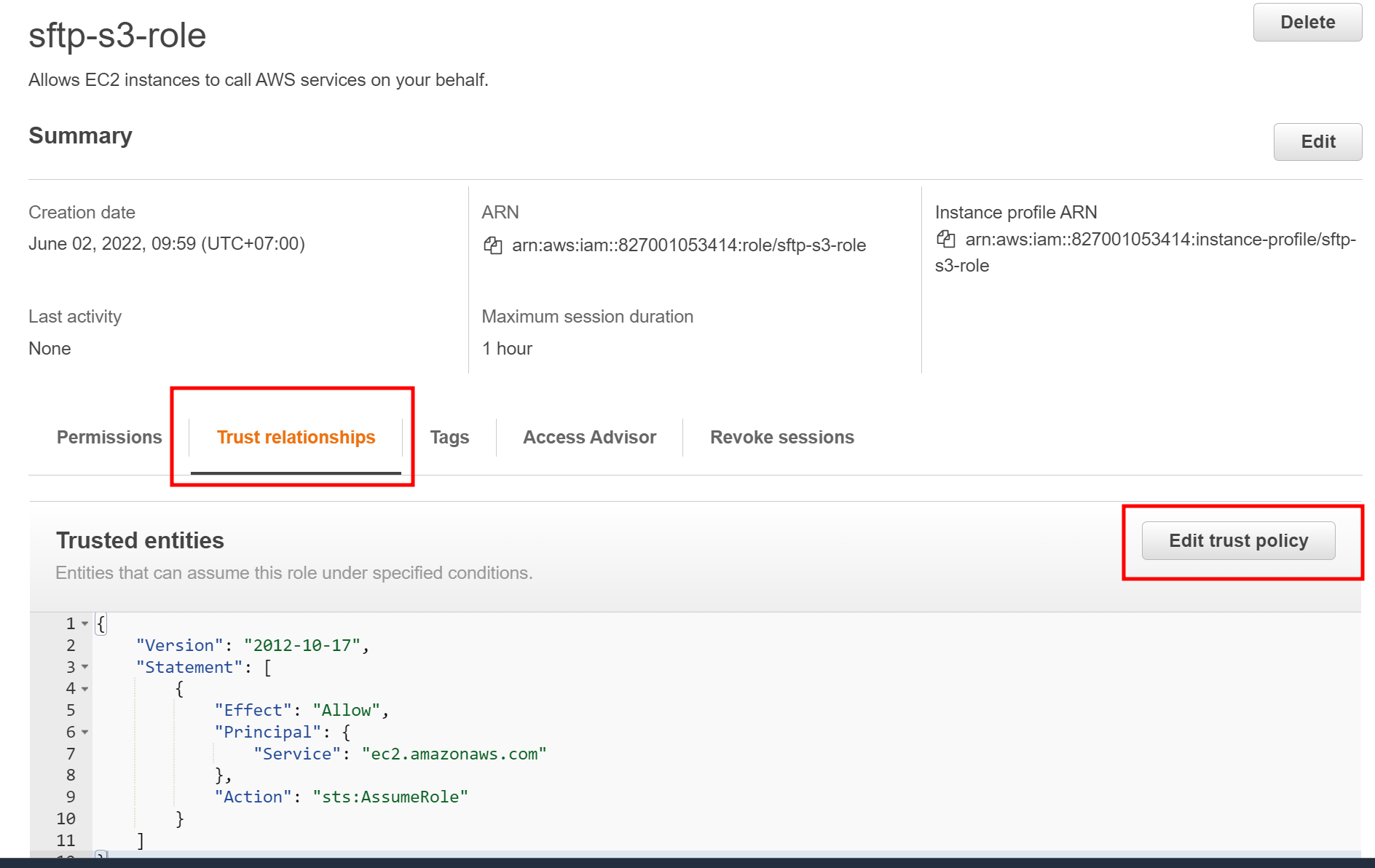Screen dimensions: 1375x868
Task: Copy the instance profile ARN icon
Action: (946, 239)
